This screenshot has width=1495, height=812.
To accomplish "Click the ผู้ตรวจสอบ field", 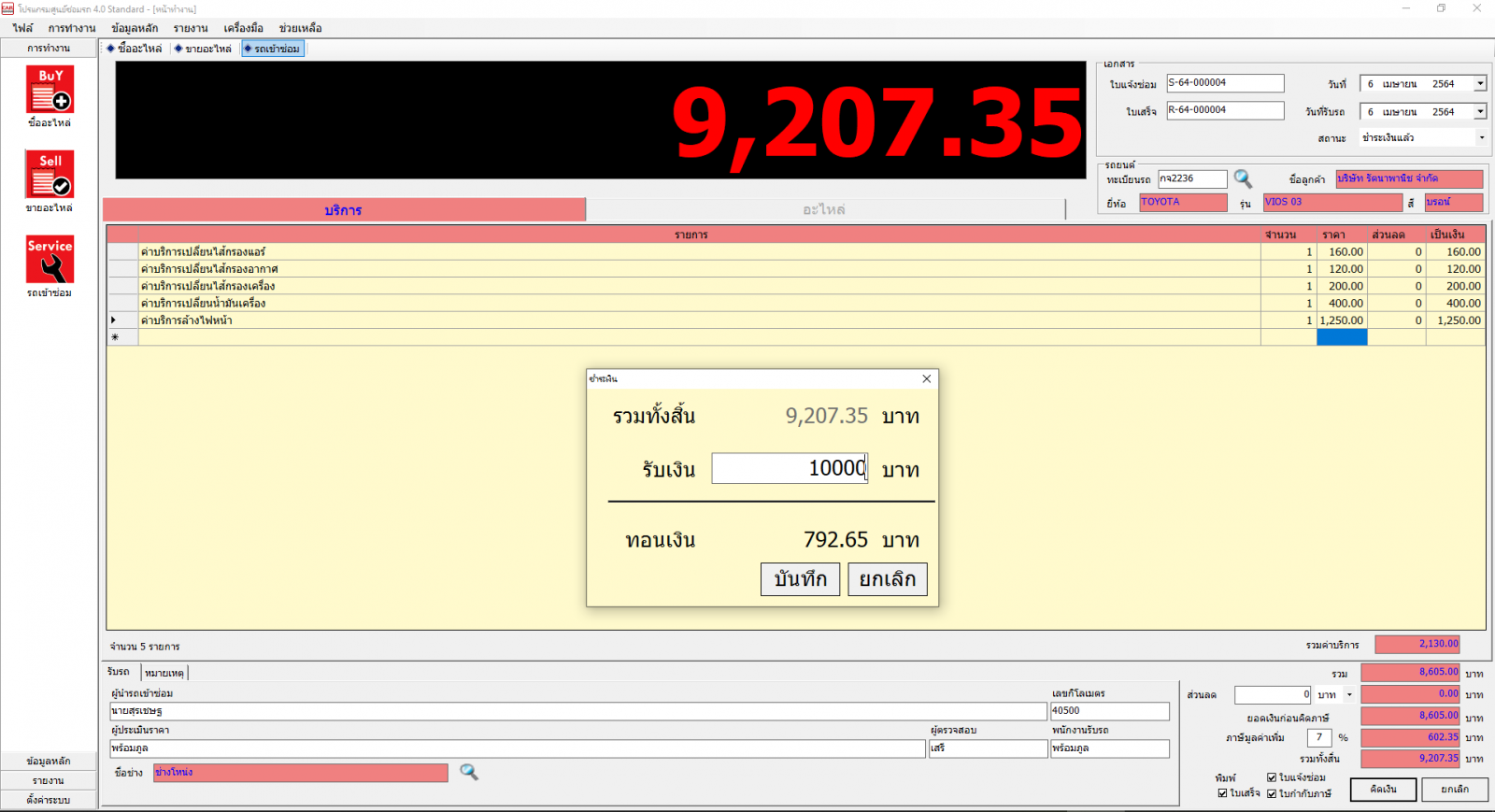I will coord(989,748).
